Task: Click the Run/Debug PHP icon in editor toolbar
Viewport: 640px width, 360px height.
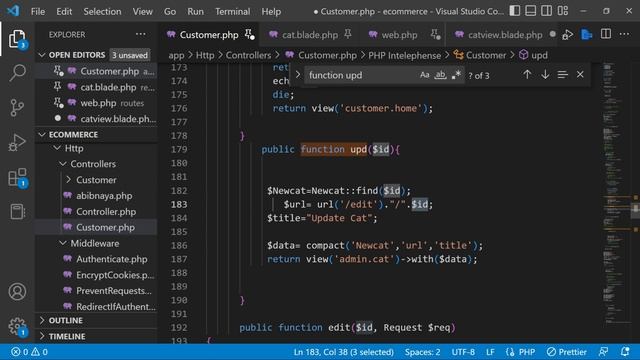Action: coord(567,35)
